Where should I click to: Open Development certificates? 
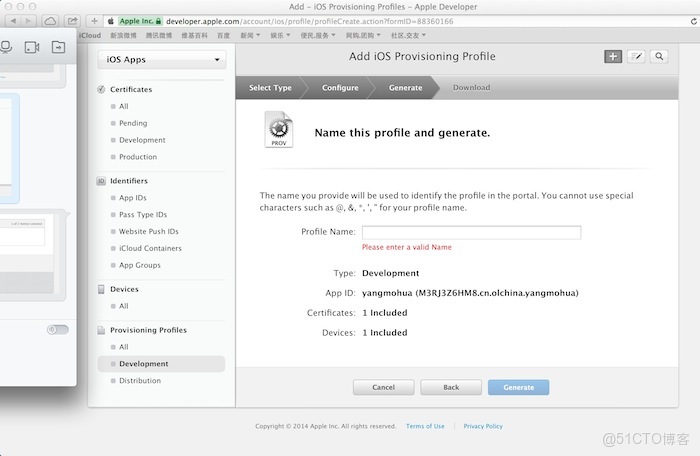[x=142, y=140]
